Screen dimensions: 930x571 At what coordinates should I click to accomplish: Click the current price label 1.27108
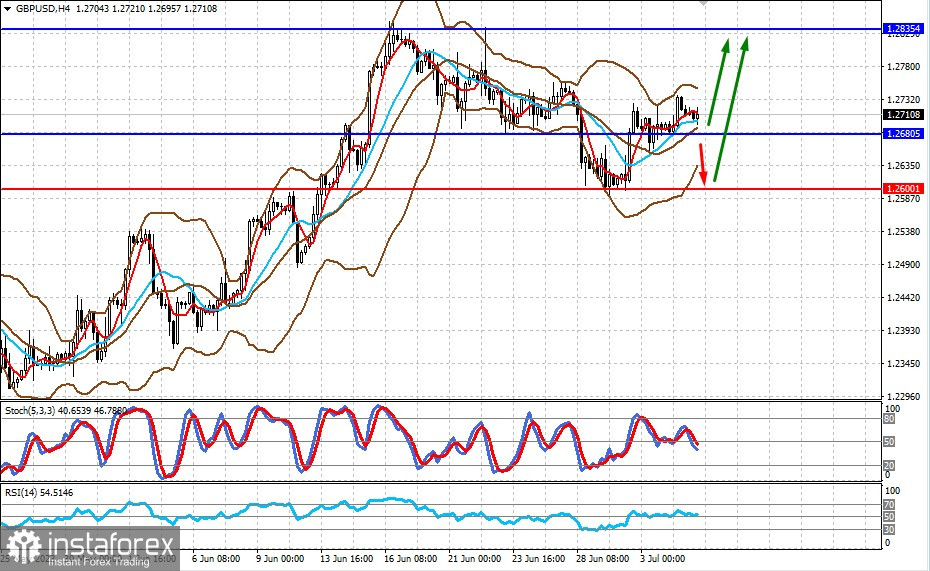coord(903,114)
